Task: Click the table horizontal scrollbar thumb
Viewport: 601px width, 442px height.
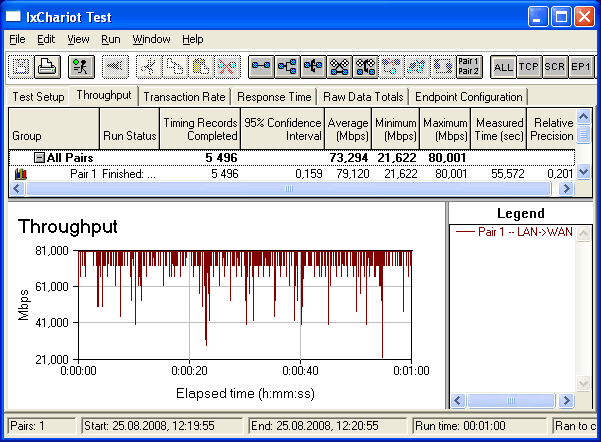Action: click(x=289, y=188)
